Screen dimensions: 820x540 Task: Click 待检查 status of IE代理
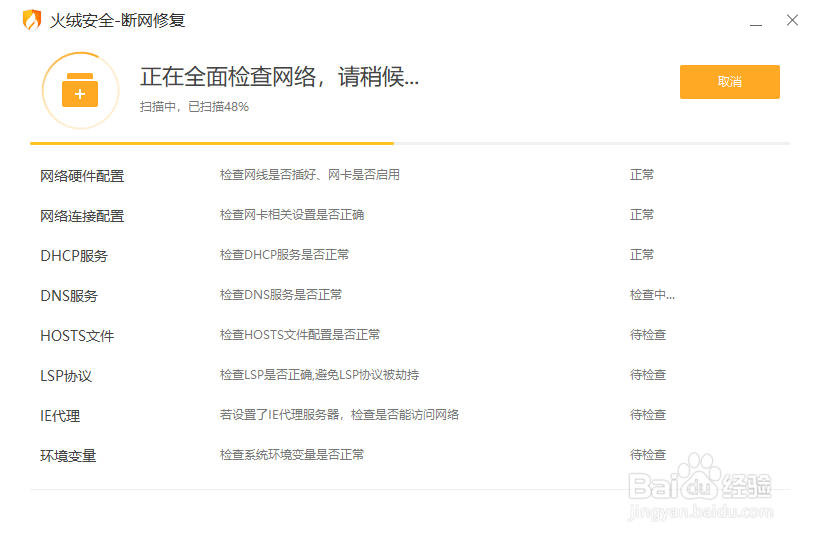point(648,415)
